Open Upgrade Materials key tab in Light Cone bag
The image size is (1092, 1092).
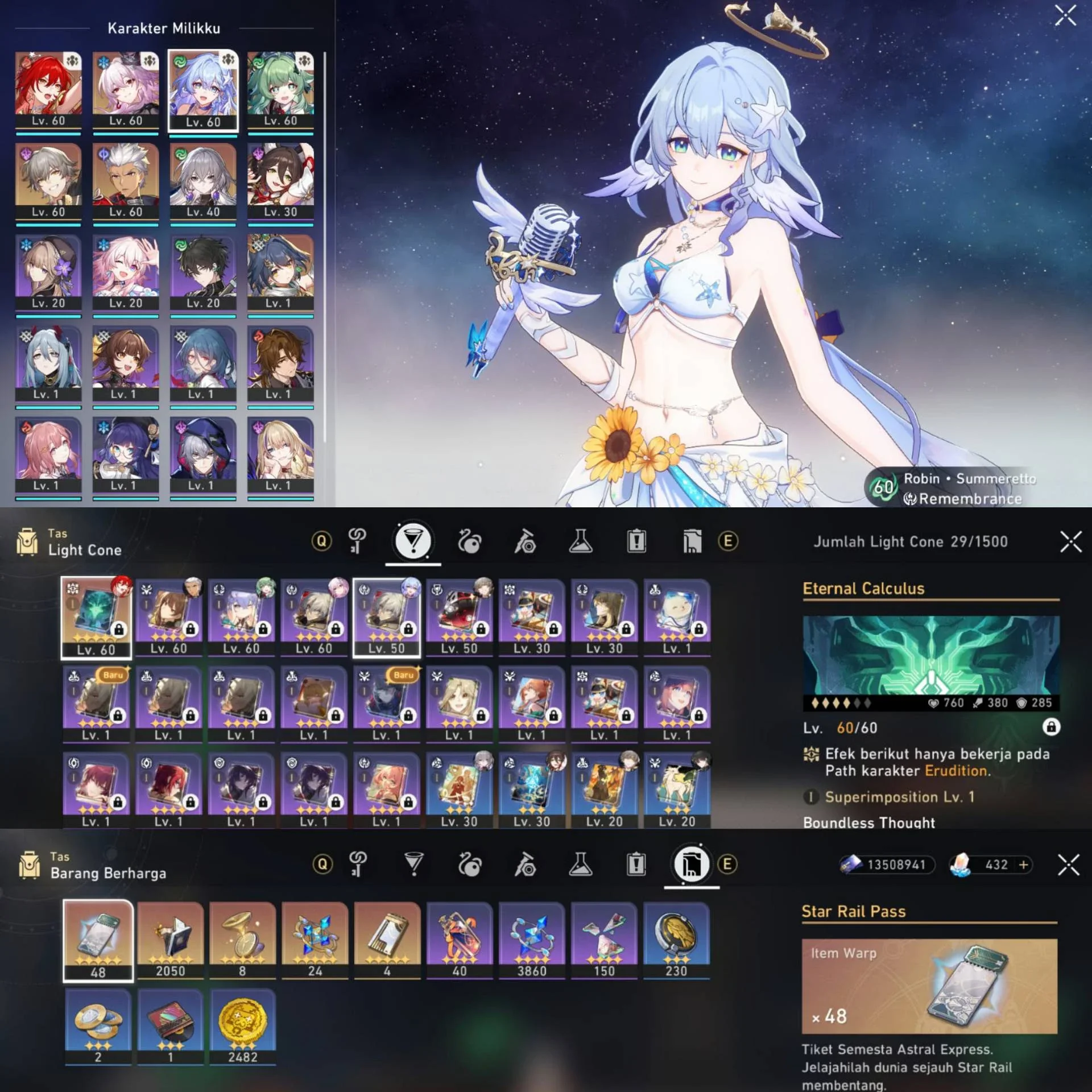coord(358,541)
